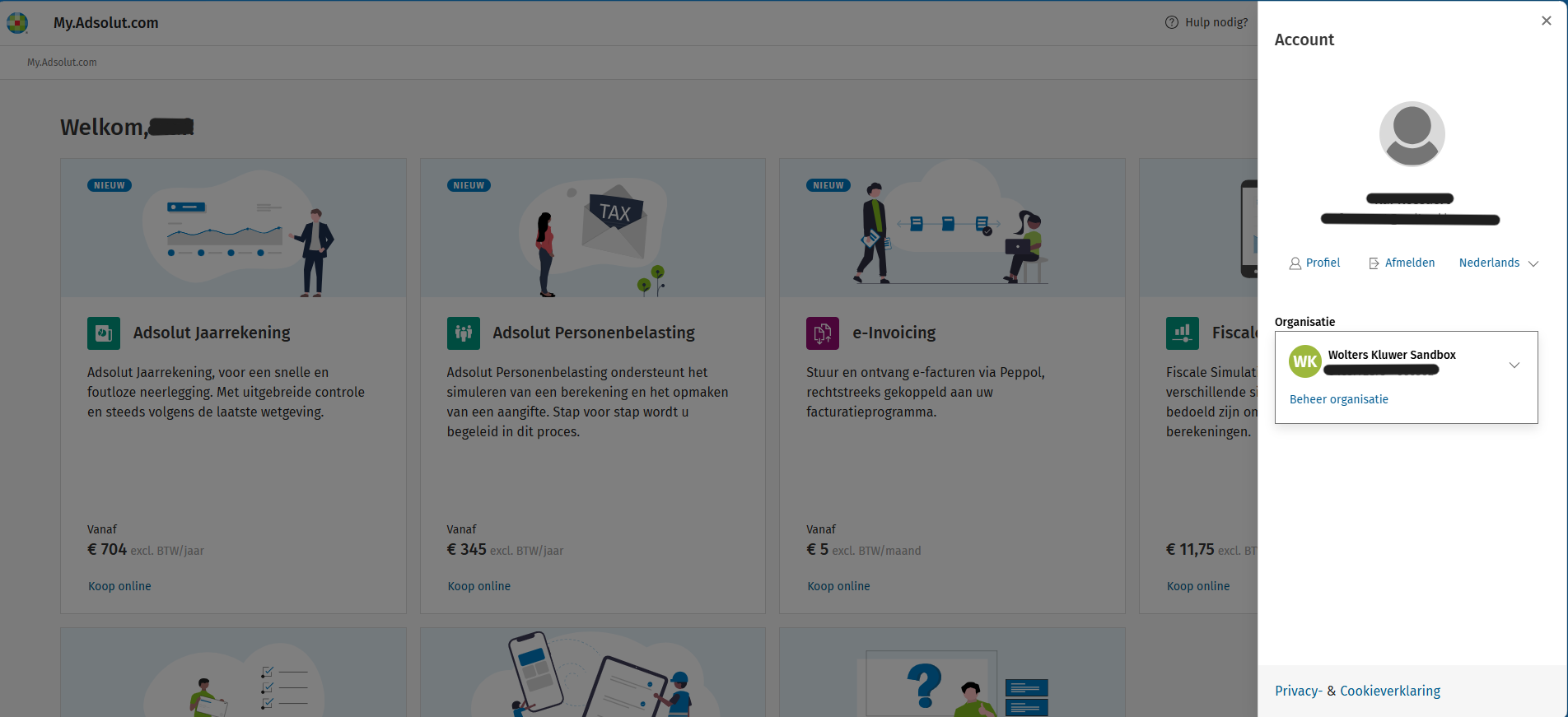The height and width of the screenshot is (717, 1568).
Task: Open Profiel in the account panel
Action: (1314, 263)
